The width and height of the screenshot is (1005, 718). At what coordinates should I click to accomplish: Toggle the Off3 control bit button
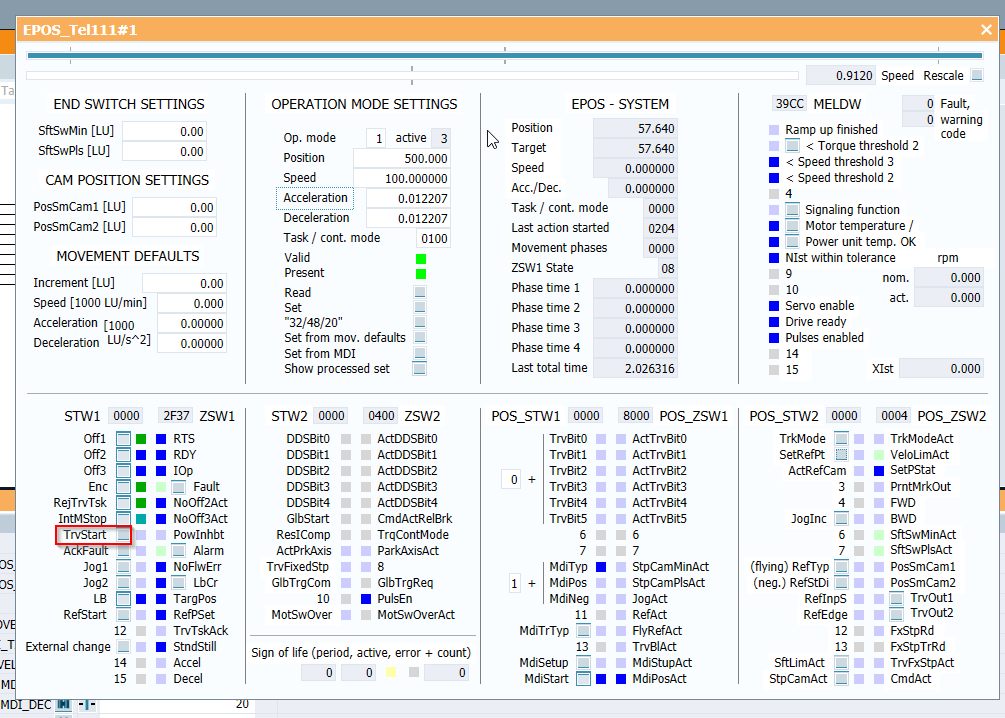123,471
